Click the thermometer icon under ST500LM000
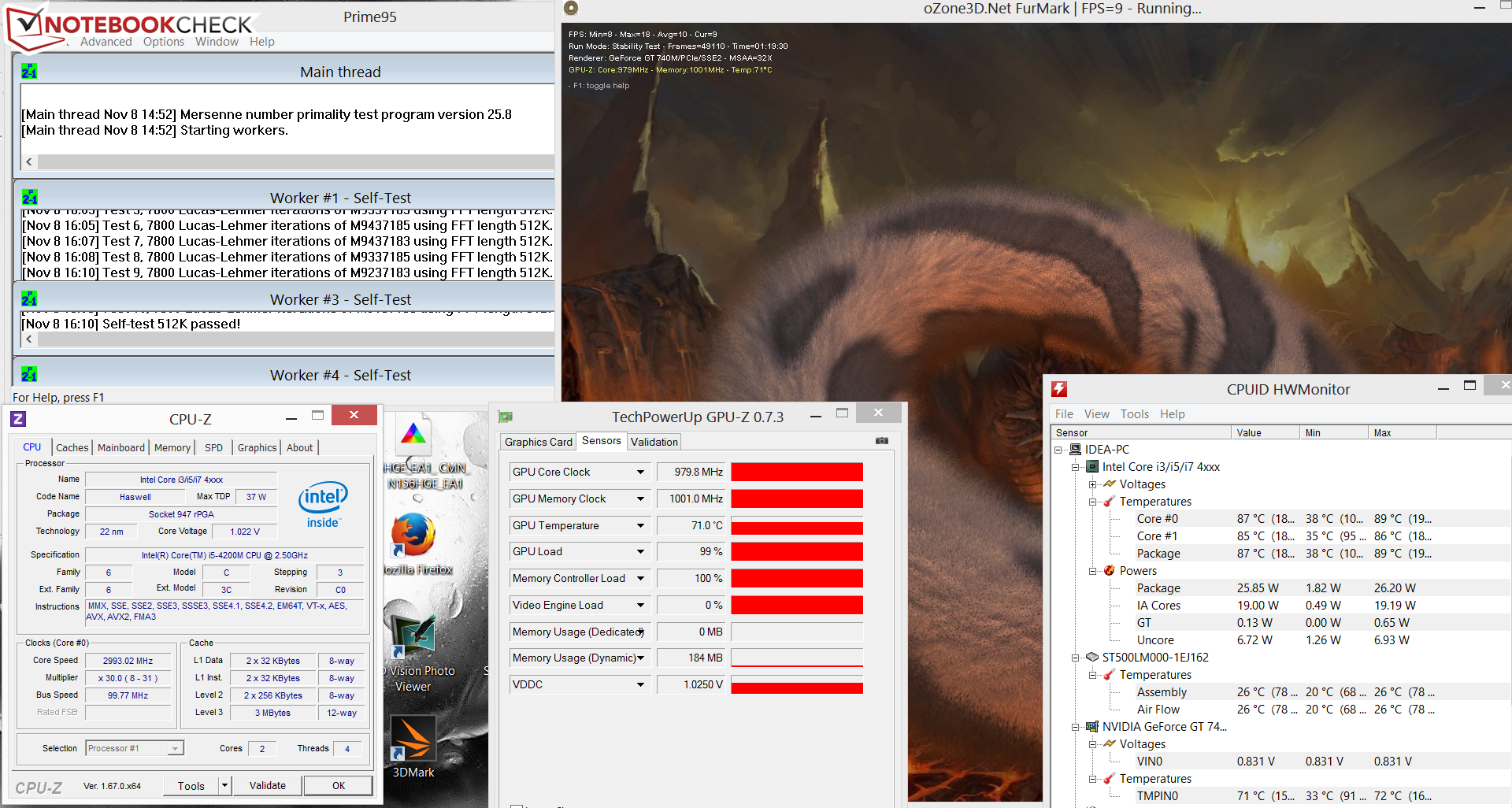This screenshot has height=808, width=1512. 1109,675
